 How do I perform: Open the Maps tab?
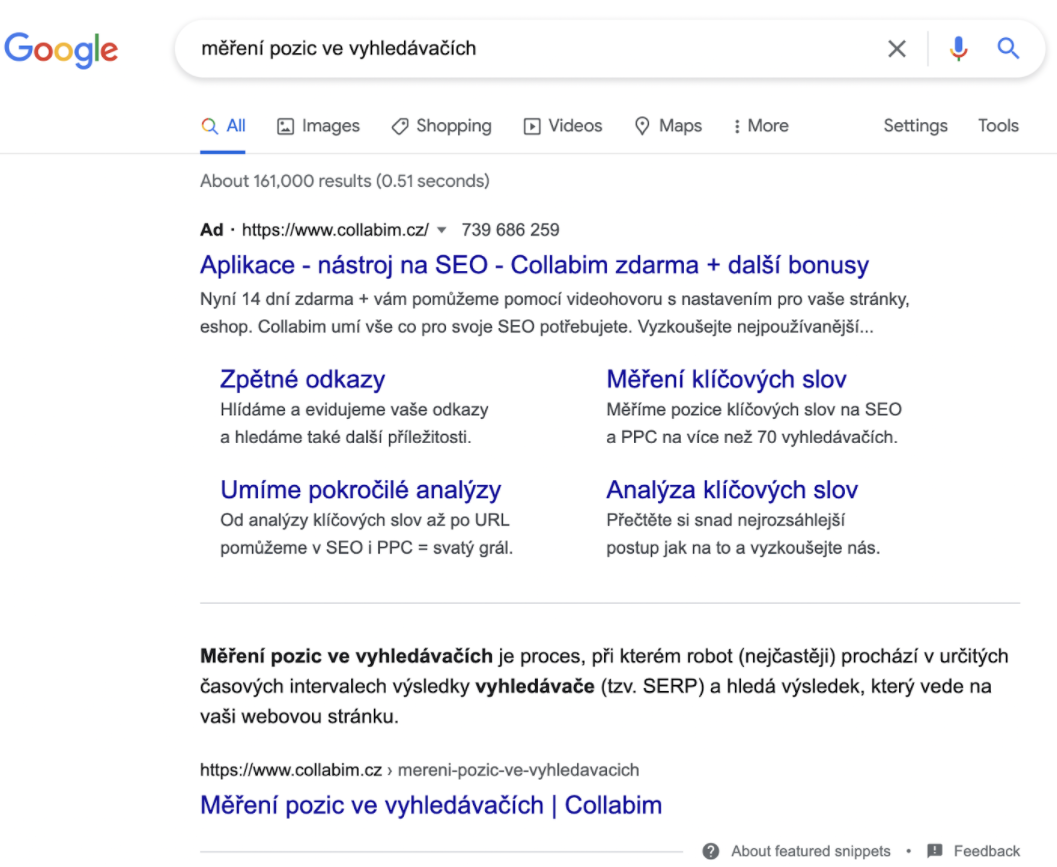tap(668, 126)
